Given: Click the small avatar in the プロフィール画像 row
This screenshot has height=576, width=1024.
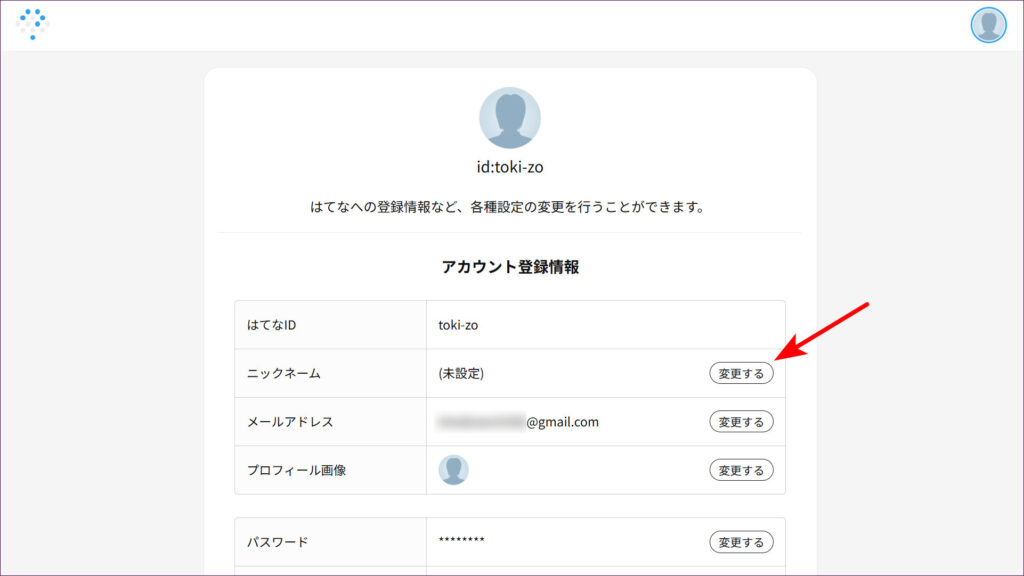Looking at the screenshot, I should coord(453,470).
